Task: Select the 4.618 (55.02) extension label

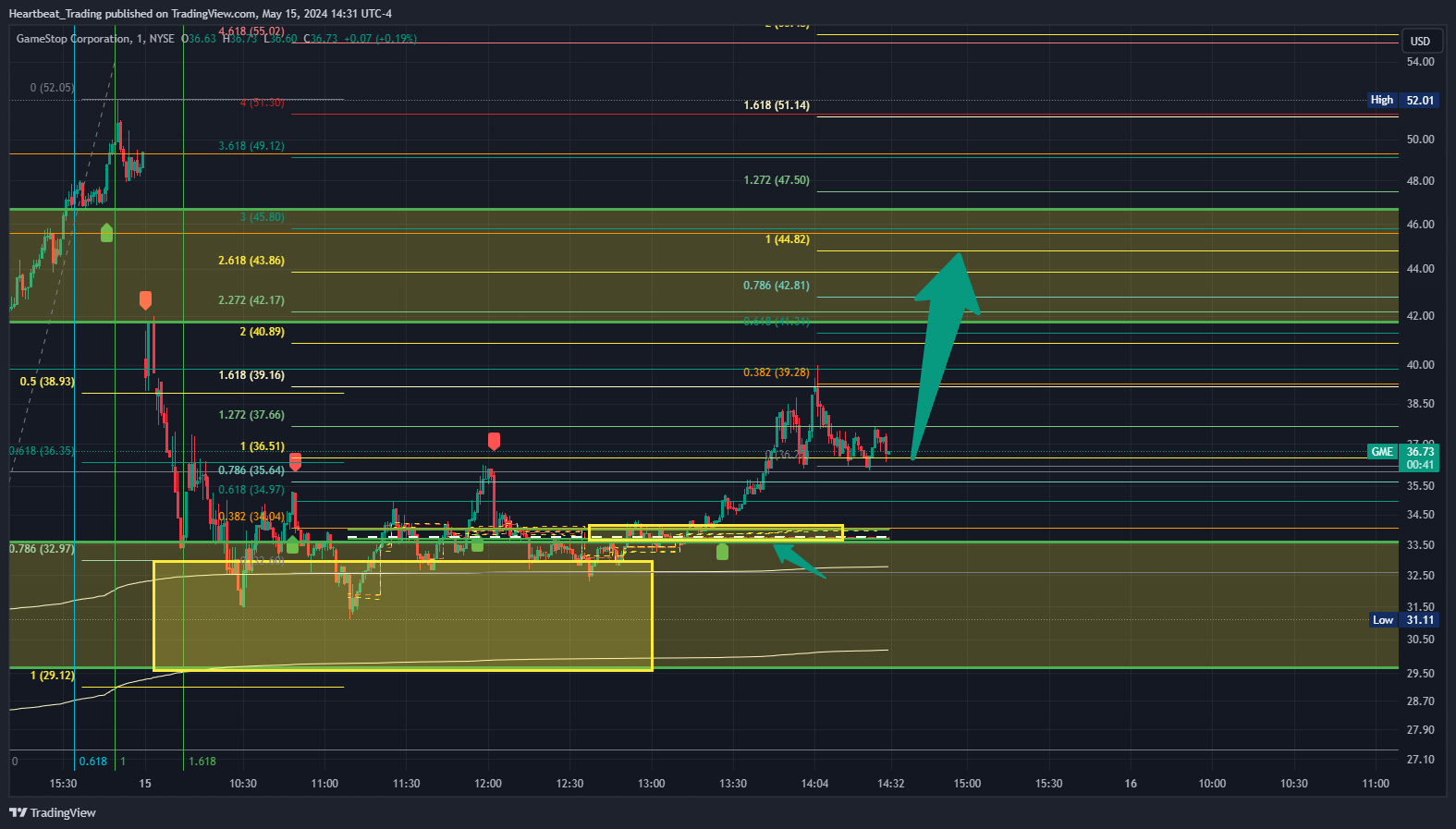Action: point(251,31)
